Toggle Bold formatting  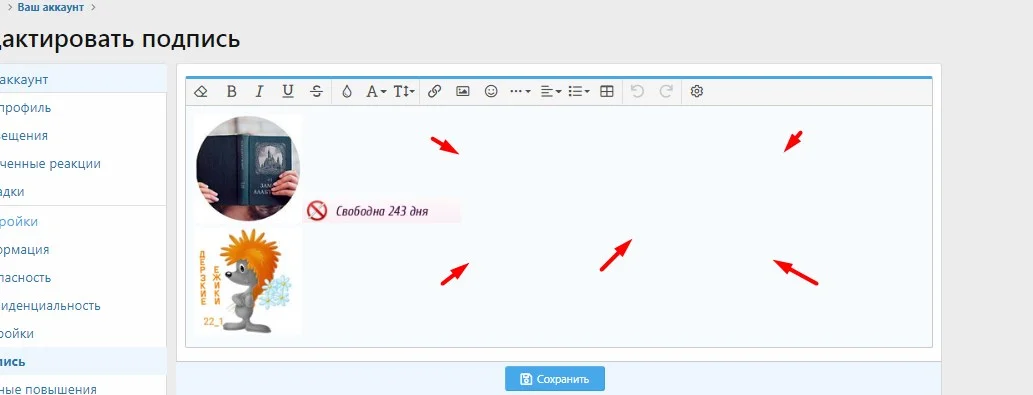point(231,92)
